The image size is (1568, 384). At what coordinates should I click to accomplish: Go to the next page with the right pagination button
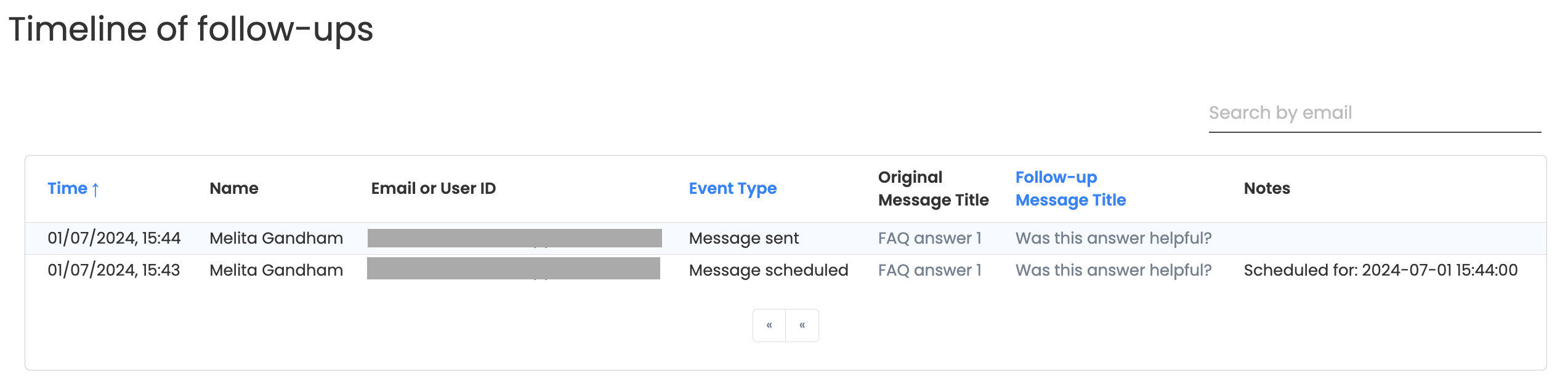click(x=802, y=325)
